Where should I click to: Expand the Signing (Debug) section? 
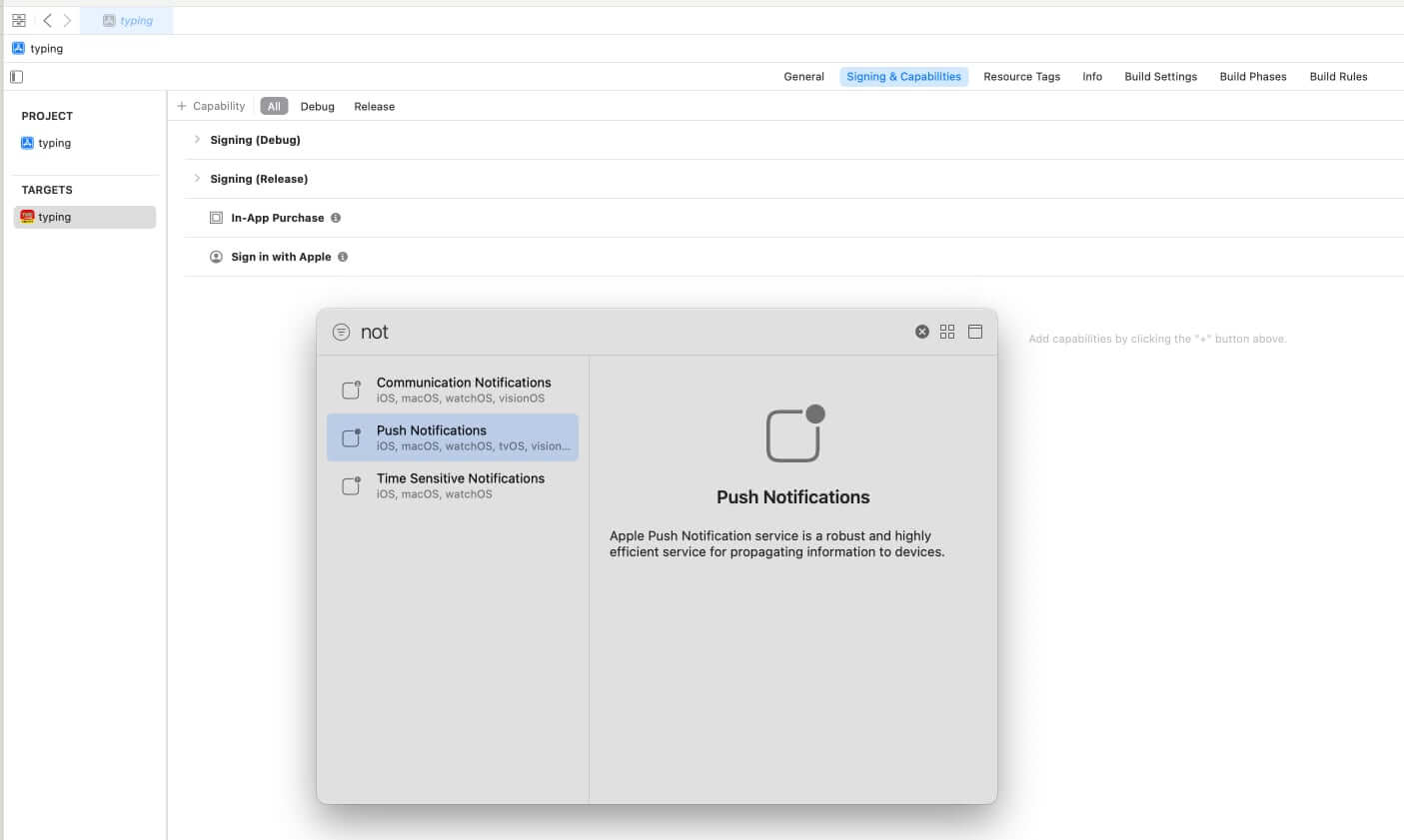(x=197, y=140)
